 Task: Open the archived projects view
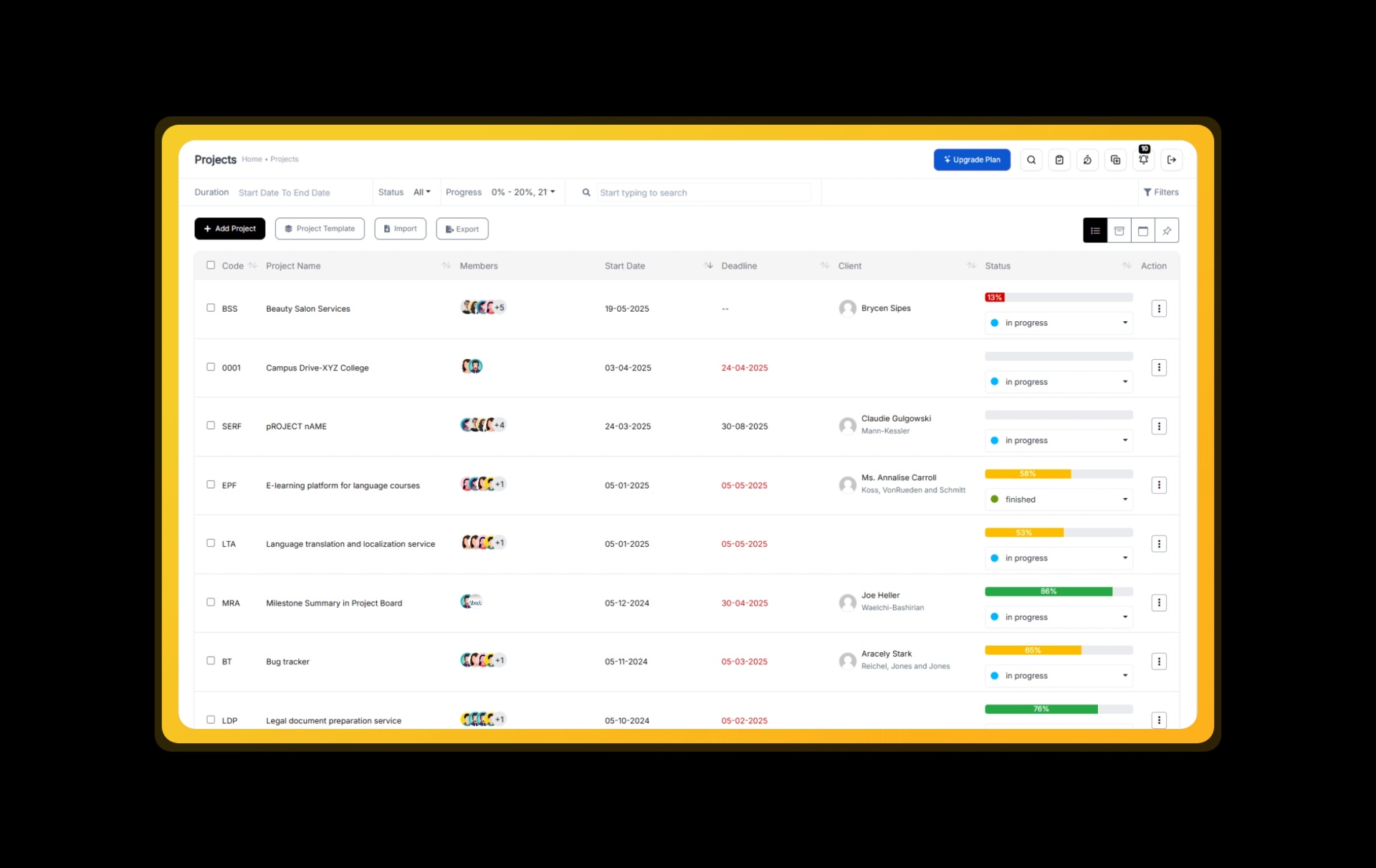pyautogui.click(x=1119, y=230)
